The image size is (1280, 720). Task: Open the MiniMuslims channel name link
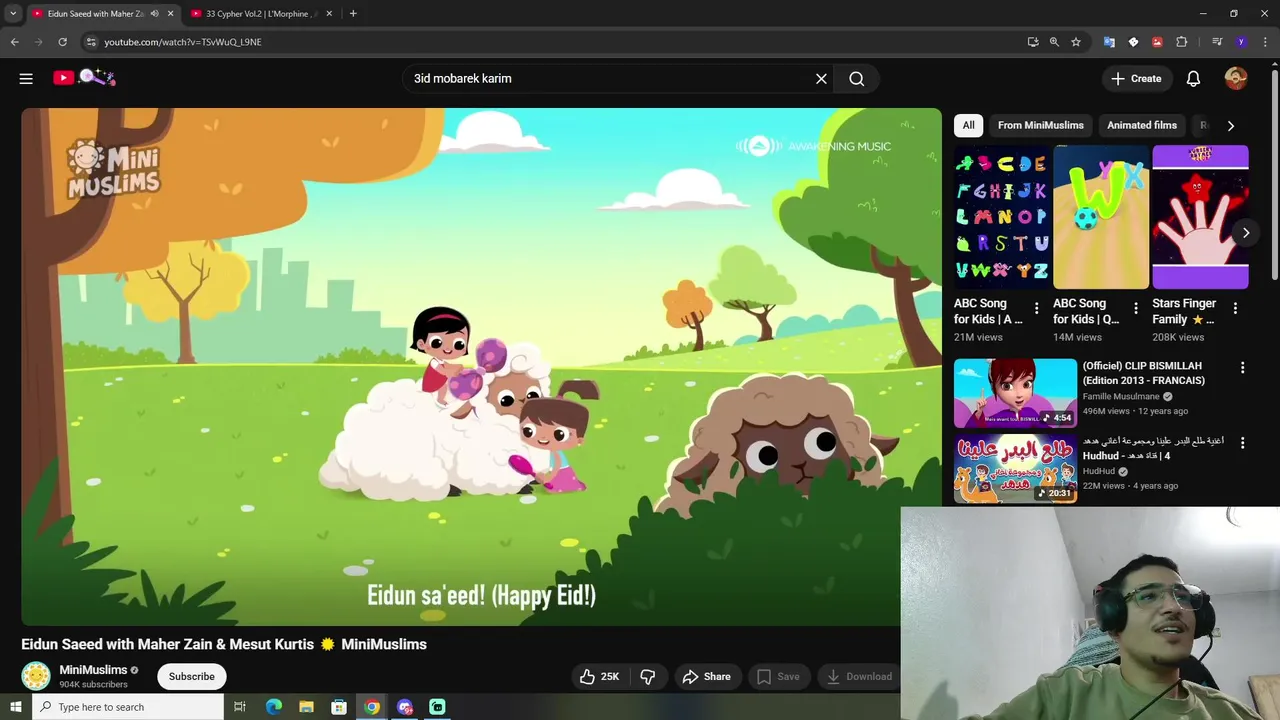coord(93,670)
